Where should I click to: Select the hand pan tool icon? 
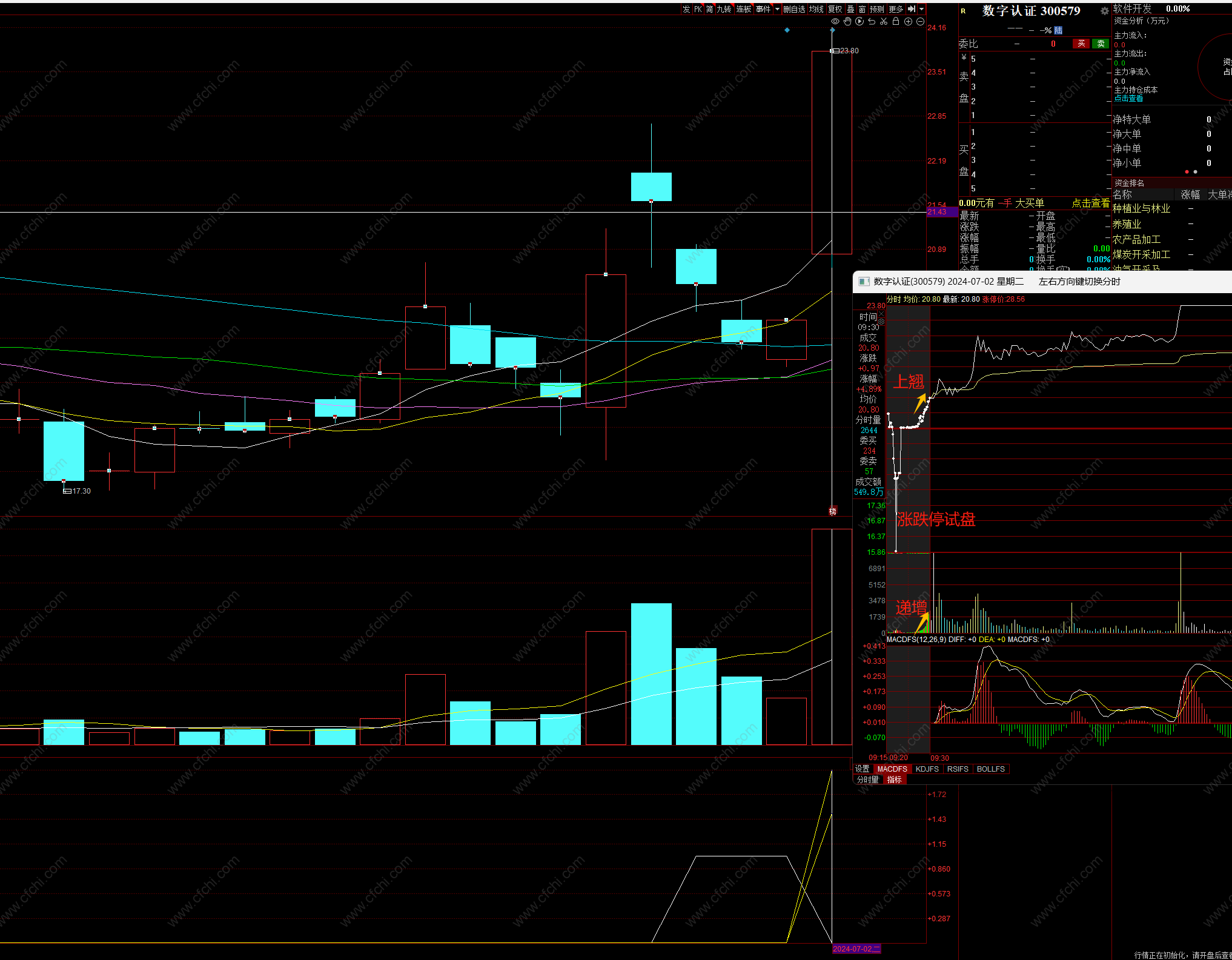847,22
